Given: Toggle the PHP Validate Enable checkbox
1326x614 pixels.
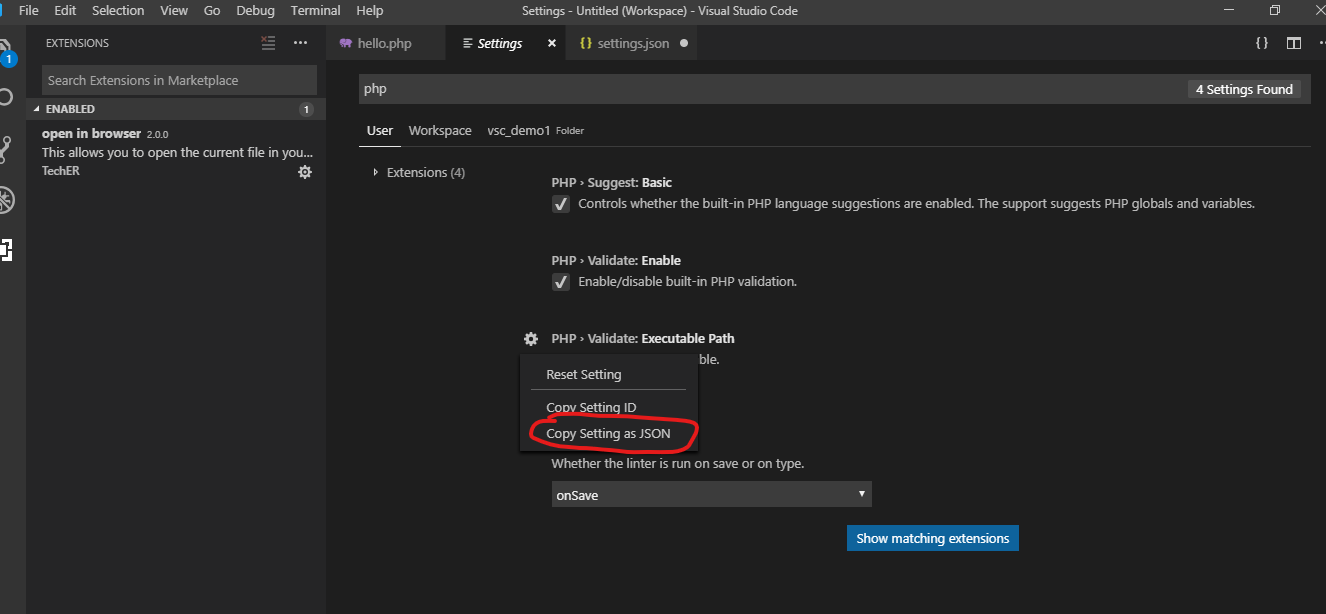Looking at the screenshot, I should (561, 282).
